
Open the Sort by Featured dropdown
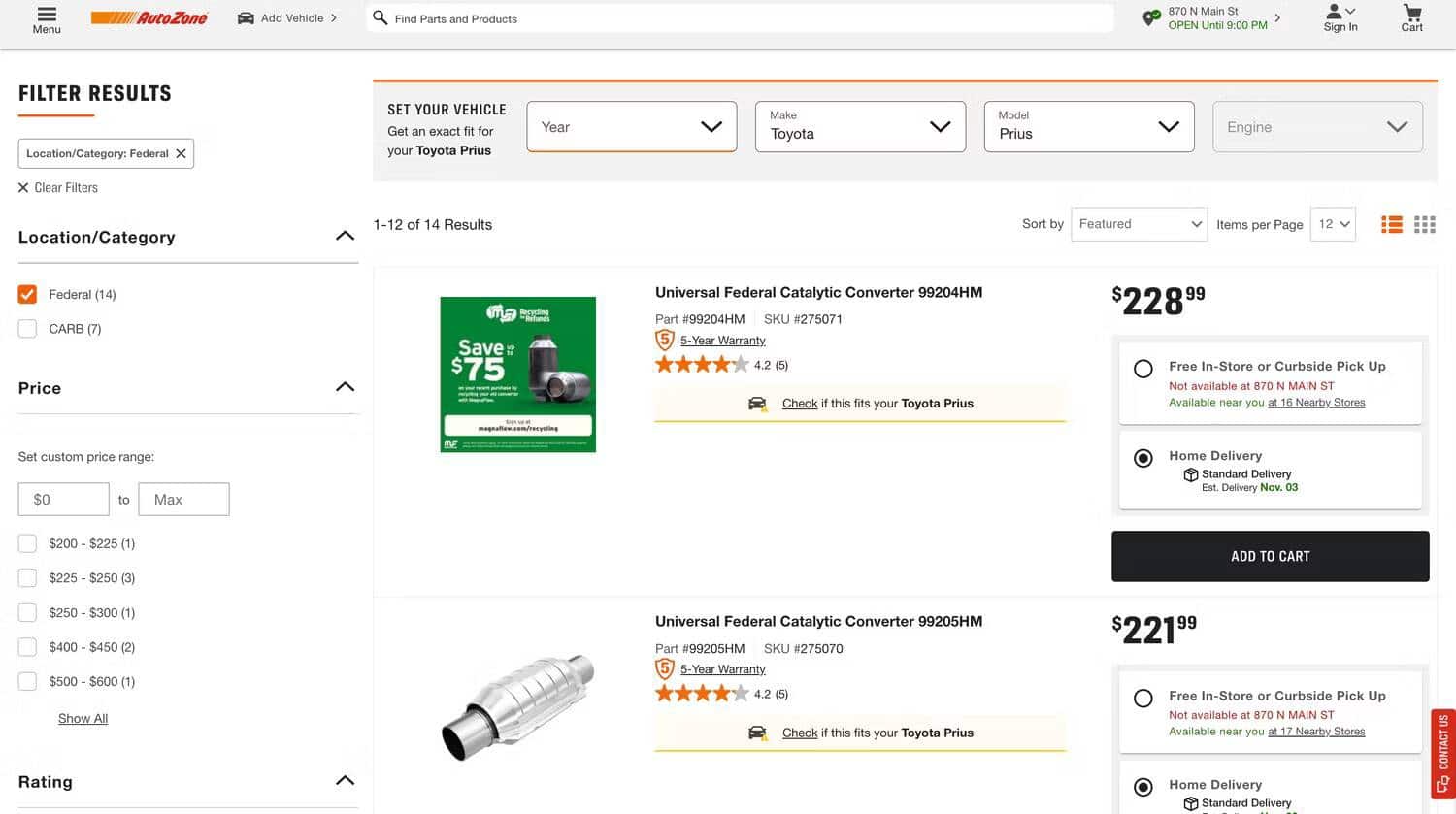(1139, 224)
